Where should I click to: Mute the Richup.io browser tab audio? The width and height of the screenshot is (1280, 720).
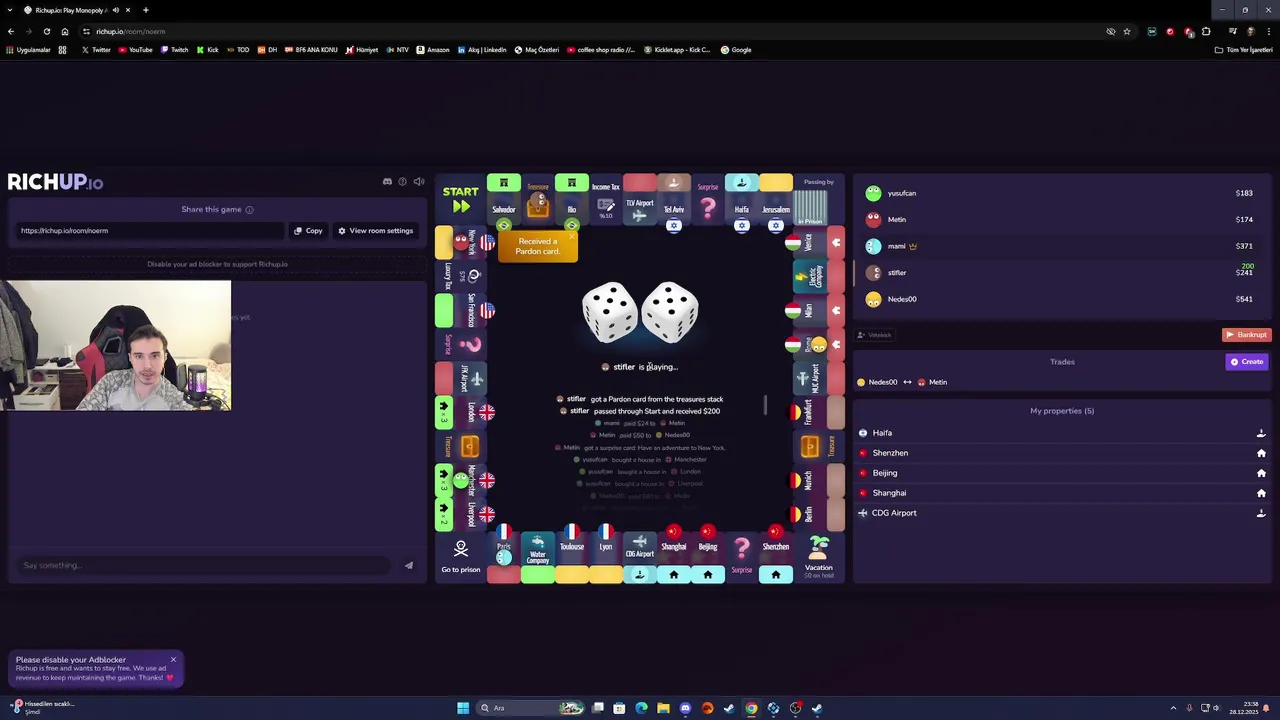pos(116,10)
